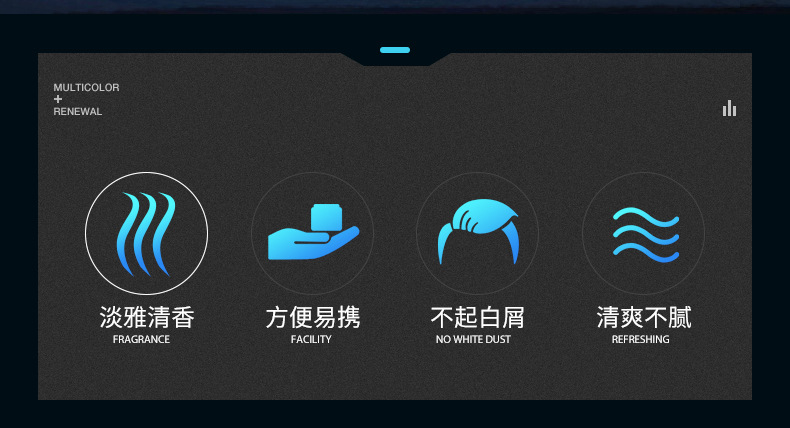This screenshot has width=790, height=428.
Task: Click the fragrance wavy lines icon
Action: (146, 234)
